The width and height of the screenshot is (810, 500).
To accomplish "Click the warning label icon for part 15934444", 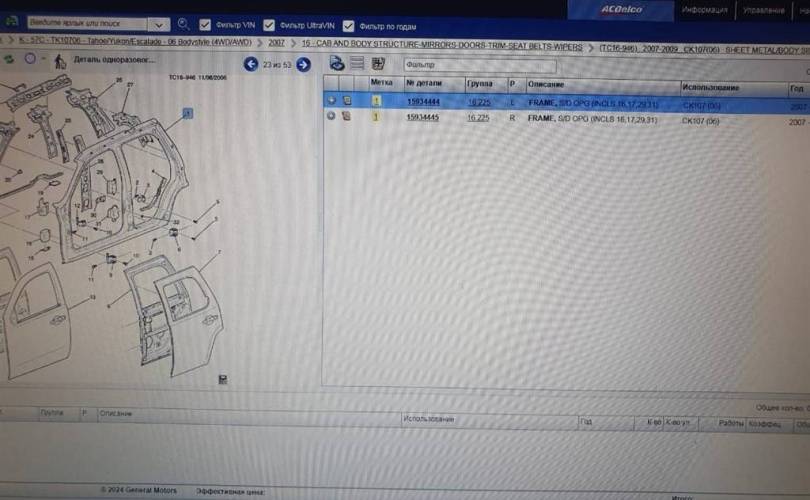I will coord(376,101).
